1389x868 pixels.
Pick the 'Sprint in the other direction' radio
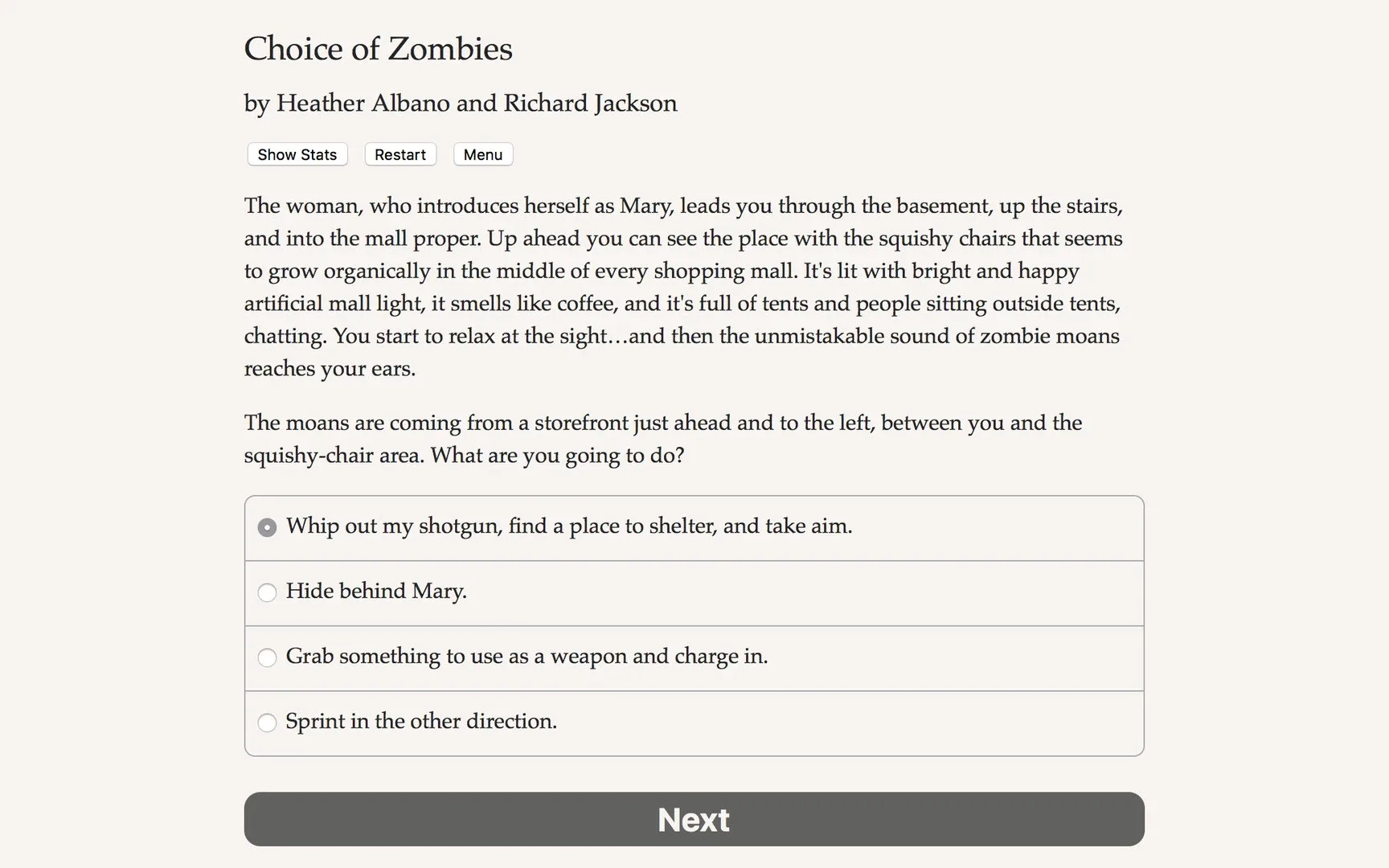pyautogui.click(x=267, y=723)
